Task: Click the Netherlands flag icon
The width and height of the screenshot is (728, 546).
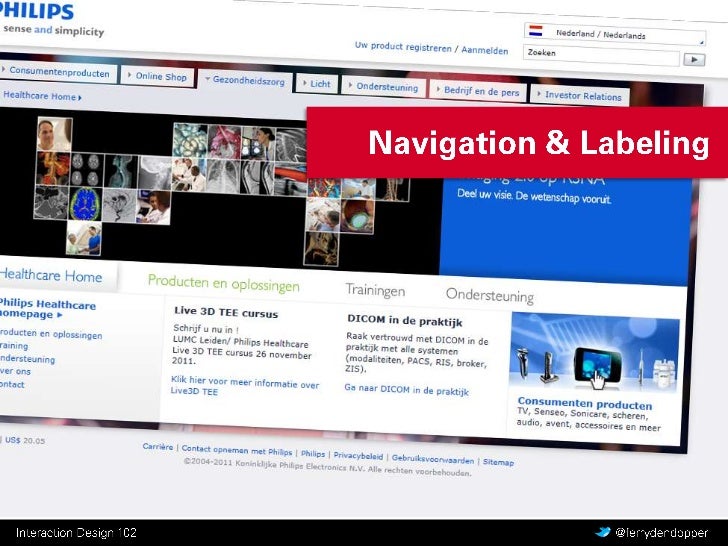Action: (x=536, y=31)
